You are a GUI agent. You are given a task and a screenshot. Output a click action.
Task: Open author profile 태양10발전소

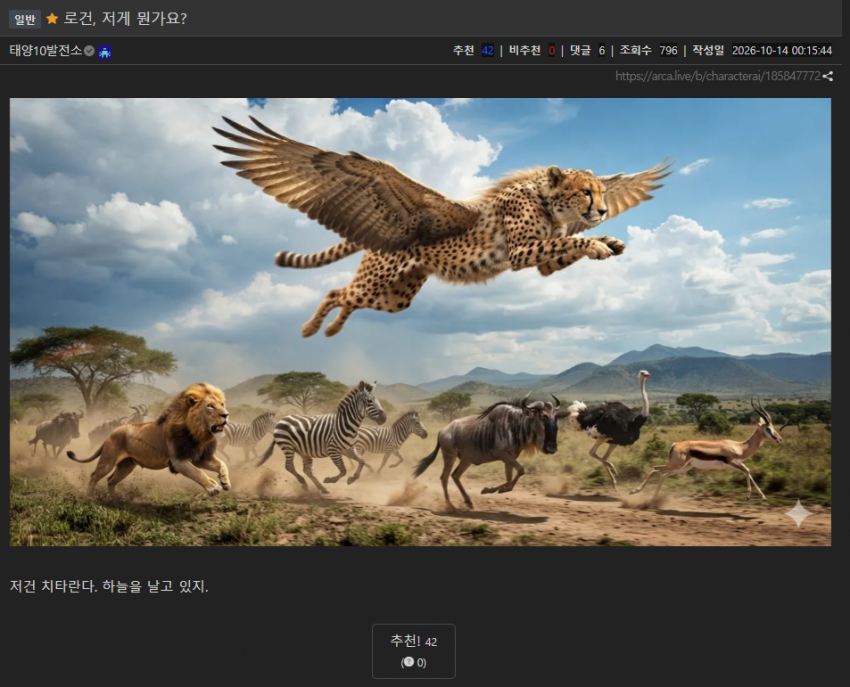(x=46, y=51)
